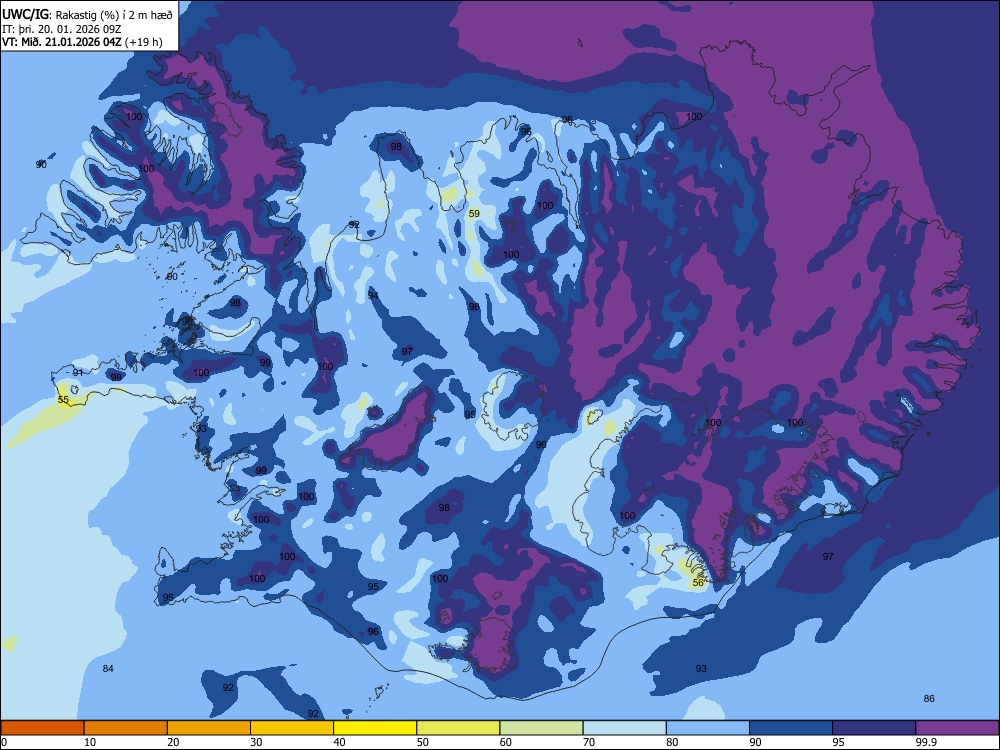Click the 70–80 light blue legend swatch
Image resolution: width=1000 pixels, height=750 pixels.
click(625, 728)
